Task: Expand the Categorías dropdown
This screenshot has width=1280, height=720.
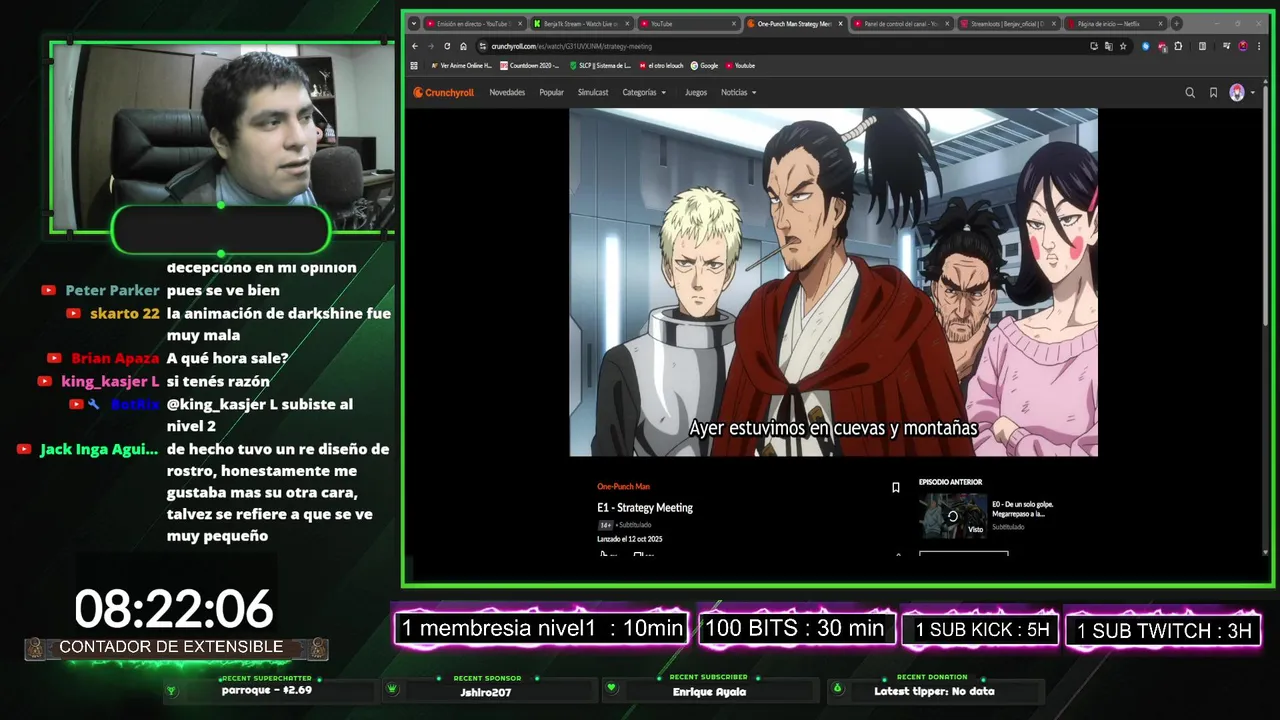Action: pos(644,93)
